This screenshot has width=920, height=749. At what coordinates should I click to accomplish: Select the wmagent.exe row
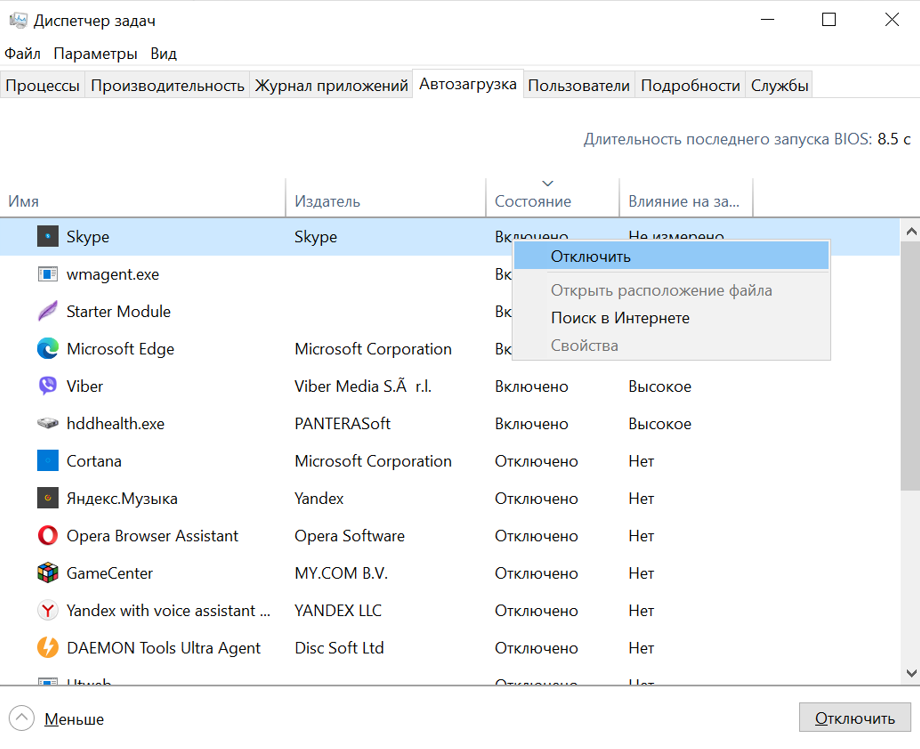449,274
